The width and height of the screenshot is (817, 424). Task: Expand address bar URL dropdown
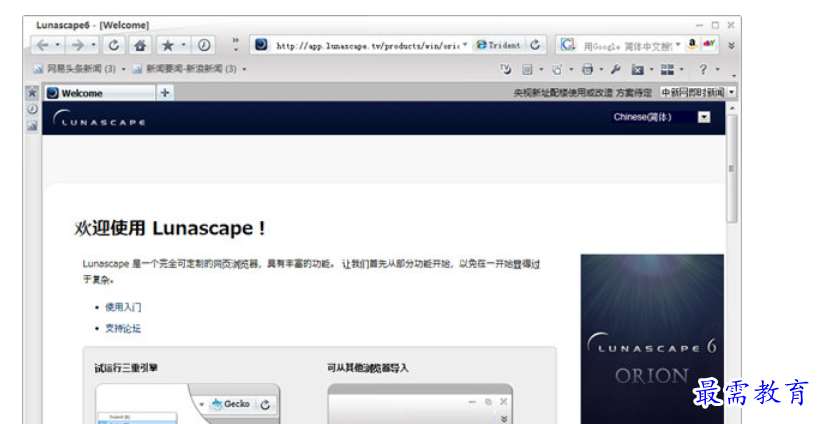(x=465, y=45)
